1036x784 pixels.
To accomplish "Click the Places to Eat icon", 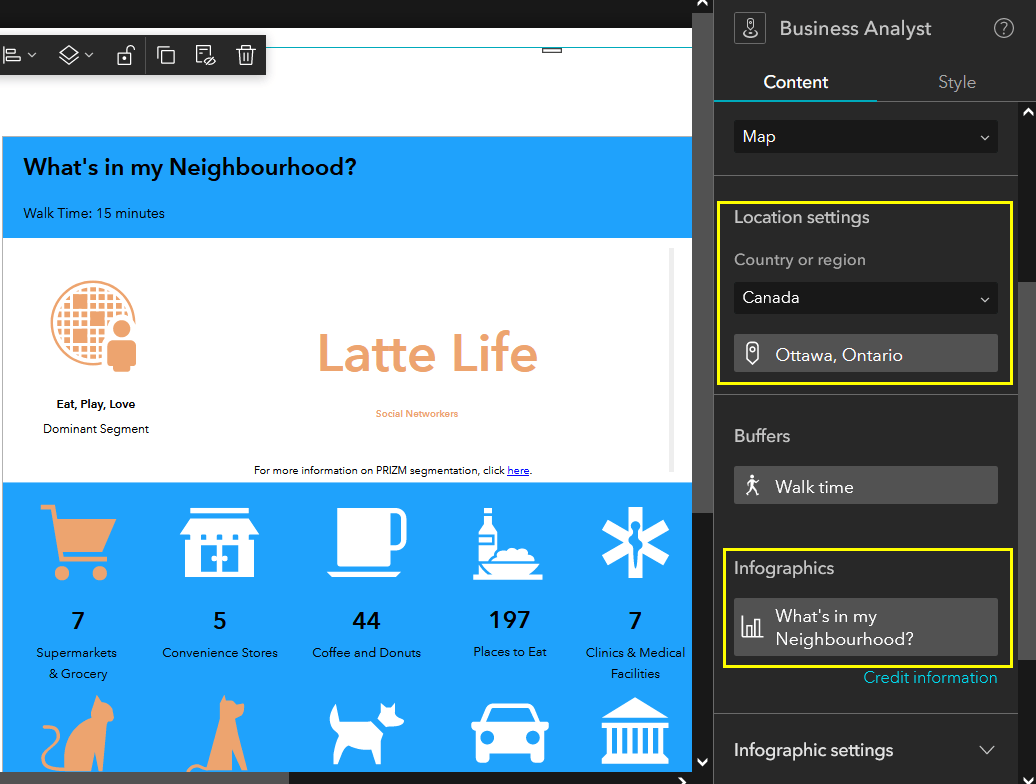I will [x=507, y=544].
